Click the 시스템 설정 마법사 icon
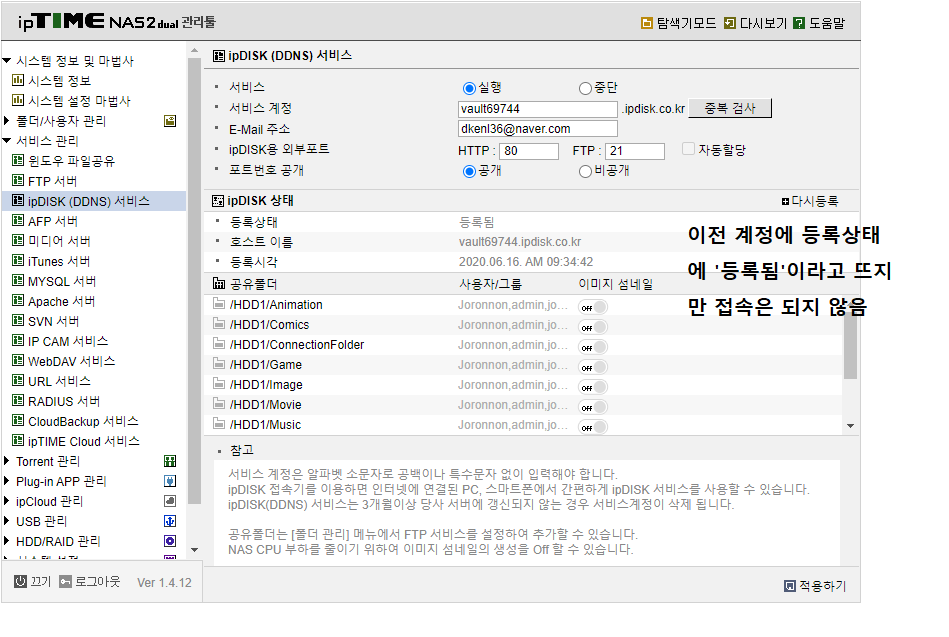The height and width of the screenshot is (637, 949). (18, 100)
